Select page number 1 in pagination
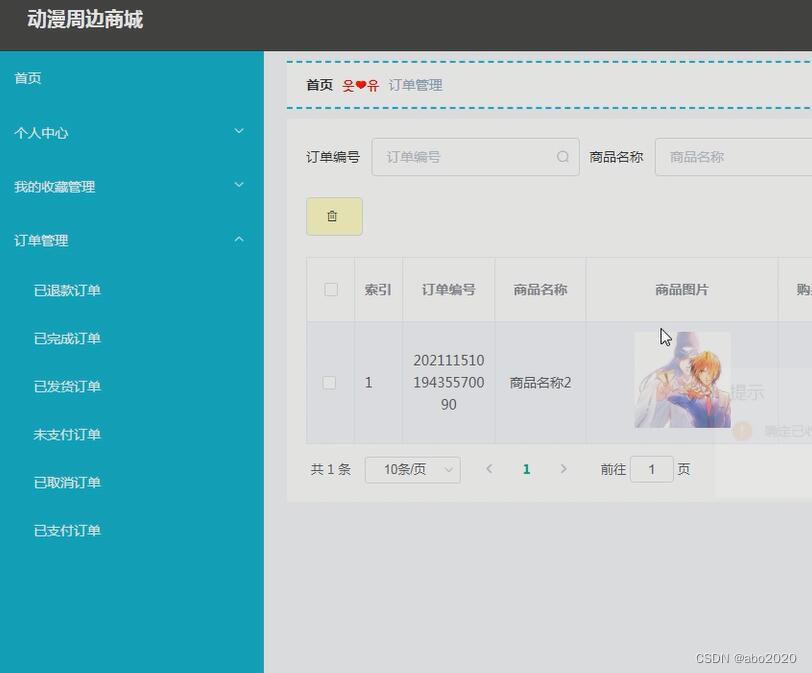Viewport: 812px width, 673px height. coord(526,469)
